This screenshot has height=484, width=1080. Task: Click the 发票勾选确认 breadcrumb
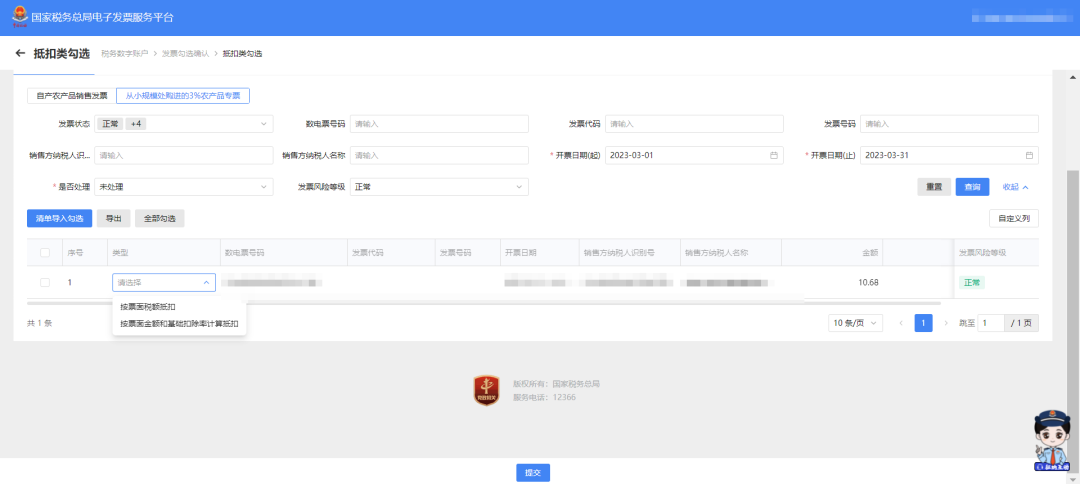point(185,54)
